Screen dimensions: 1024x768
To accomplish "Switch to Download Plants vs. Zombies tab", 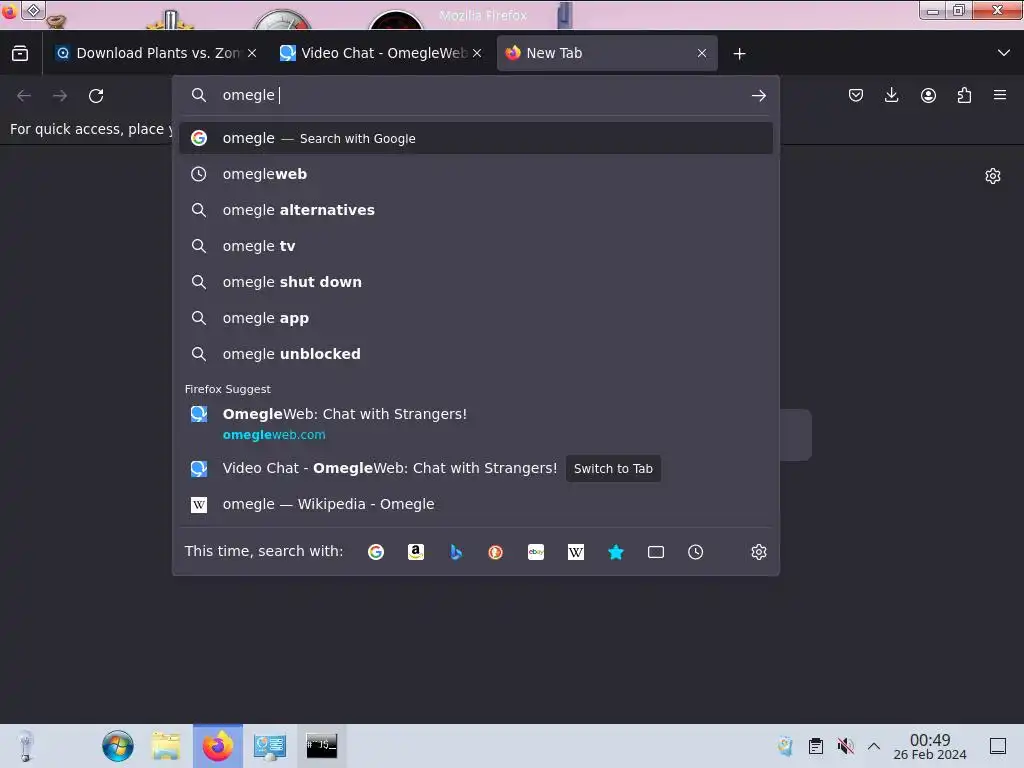I will tap(155, 53).
